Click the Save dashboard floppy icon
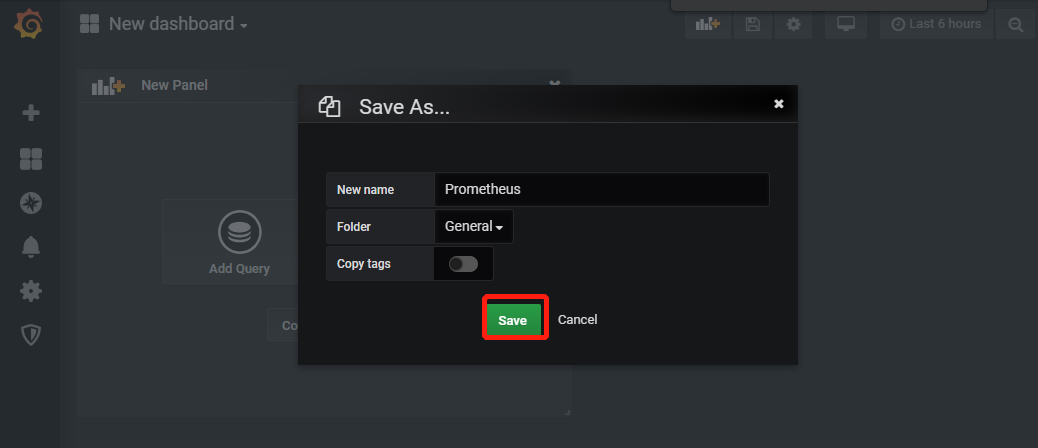 (x=753, y=24)
